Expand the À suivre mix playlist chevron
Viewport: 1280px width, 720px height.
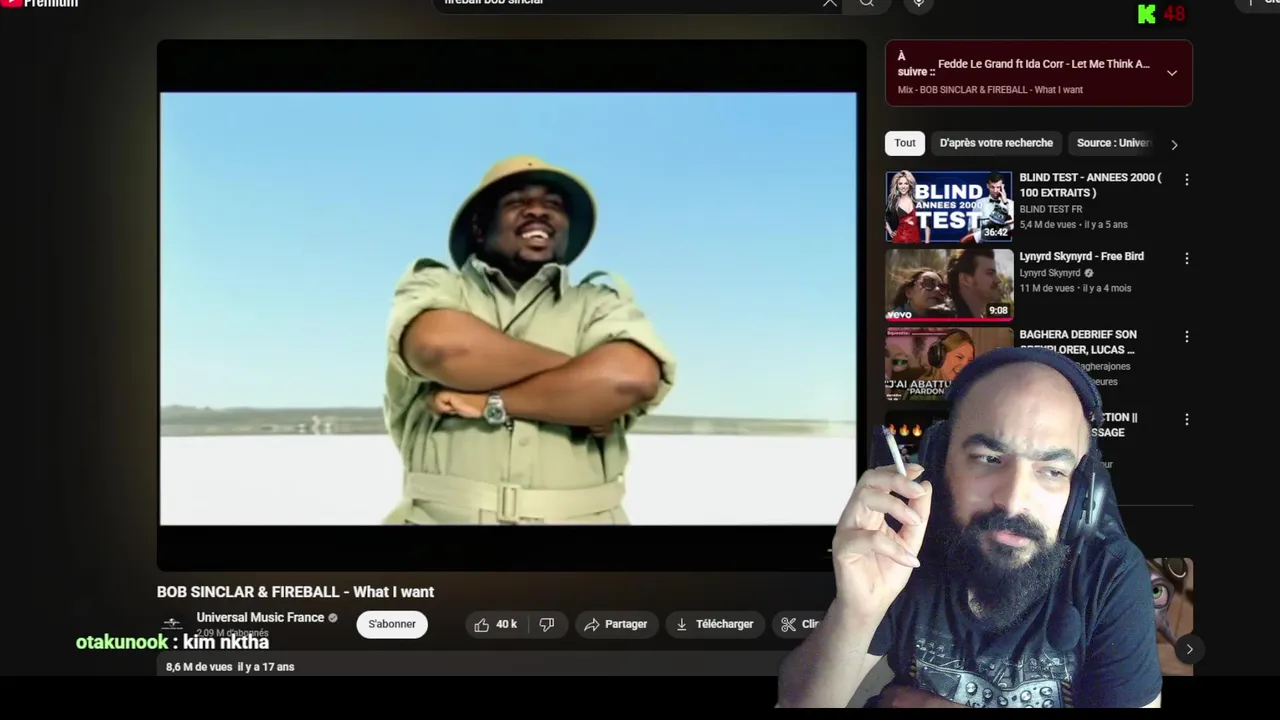tap(1172, 73)
